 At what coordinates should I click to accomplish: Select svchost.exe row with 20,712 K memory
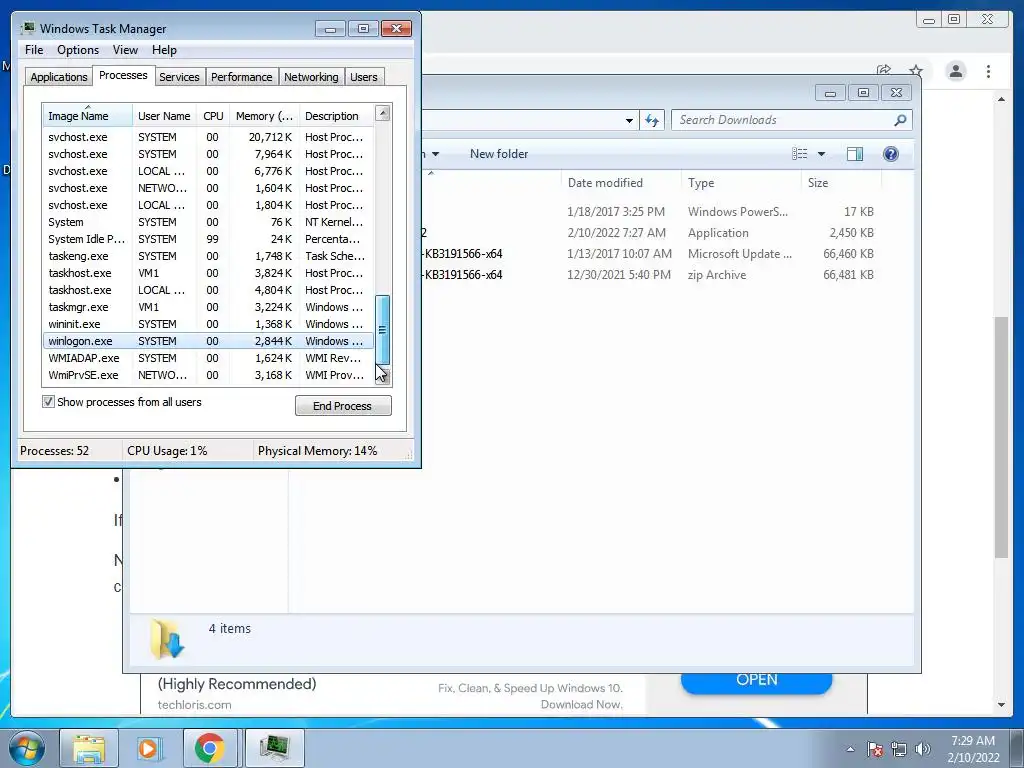(208, 137)
